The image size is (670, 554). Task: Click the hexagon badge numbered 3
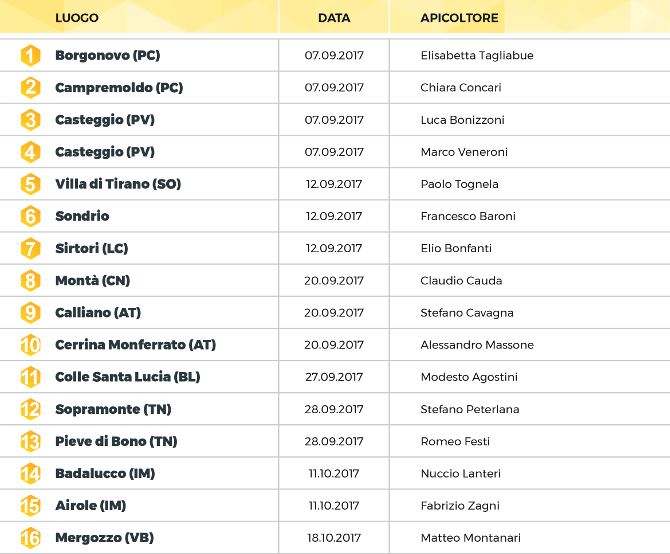[31, 120]
